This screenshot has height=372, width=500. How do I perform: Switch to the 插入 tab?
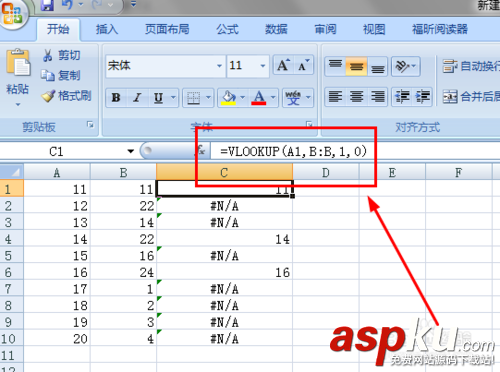107,29
